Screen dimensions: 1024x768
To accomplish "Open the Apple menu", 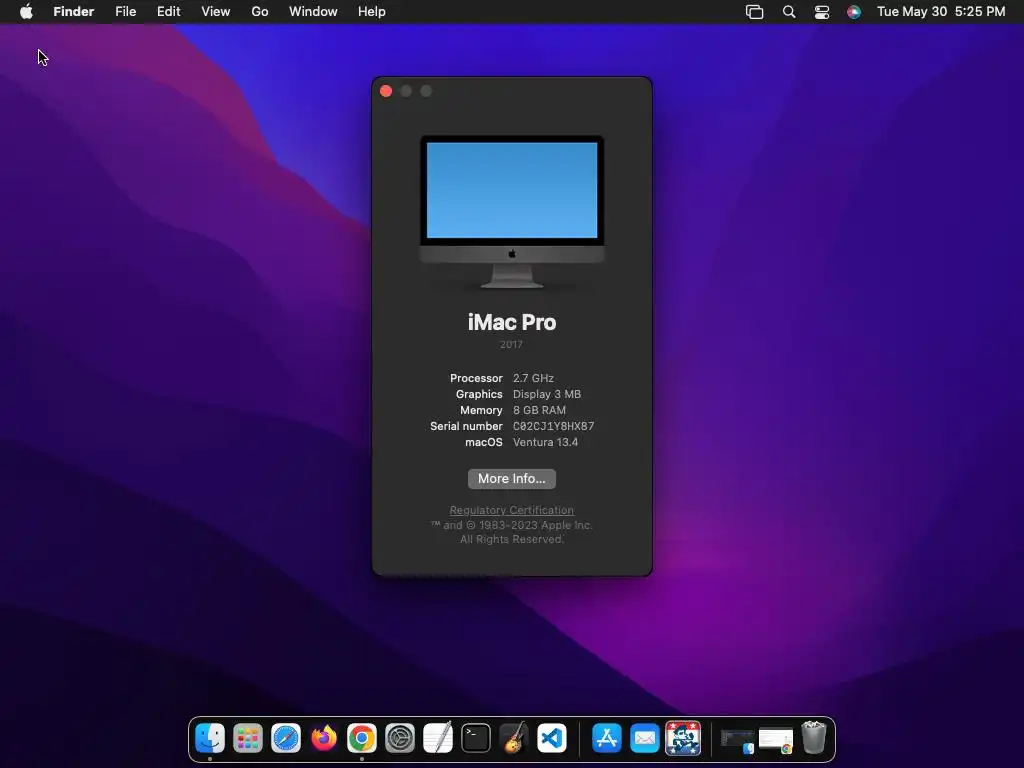I will pyautogui.click(x=26, y=12).
